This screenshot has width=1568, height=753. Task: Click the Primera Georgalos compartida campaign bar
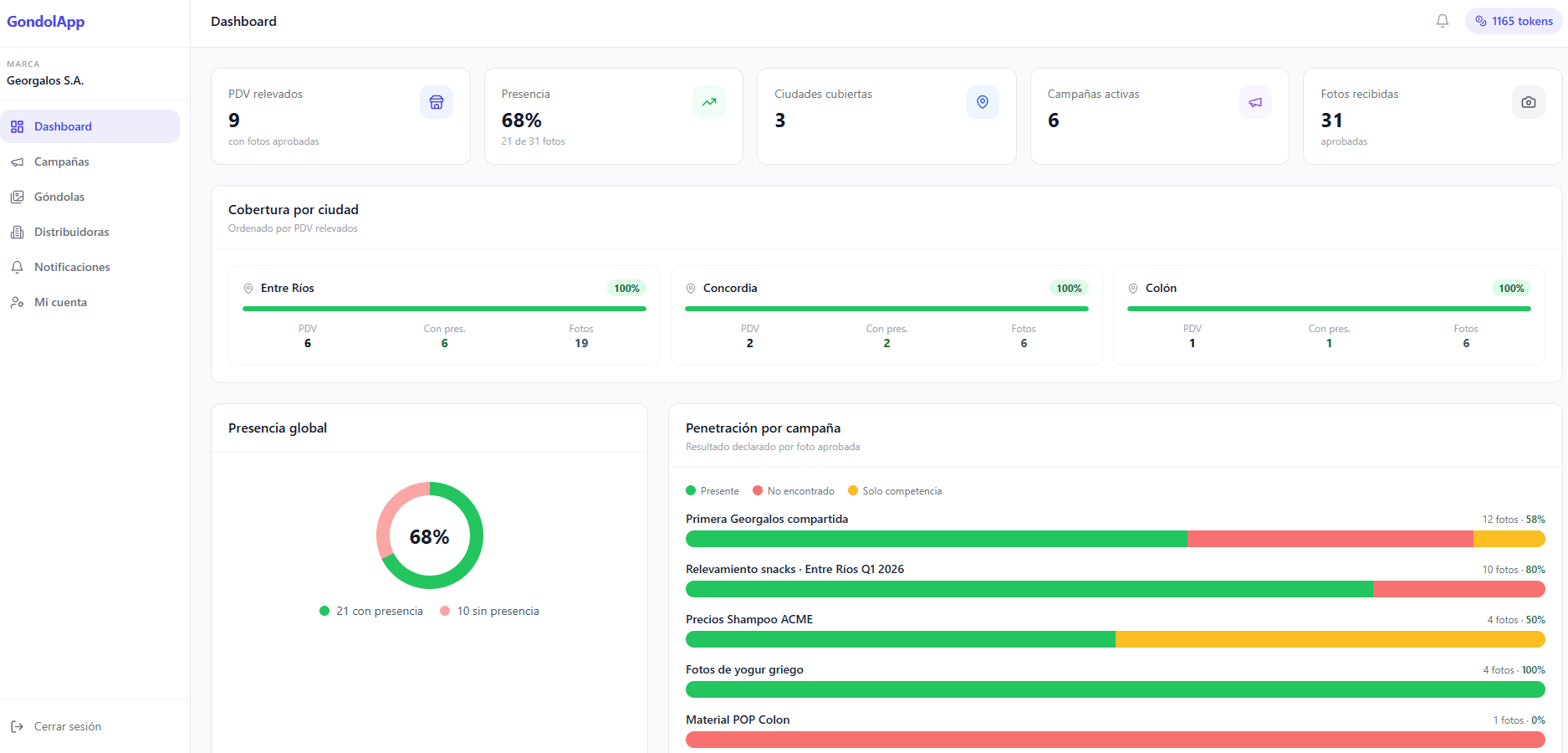1116,539
